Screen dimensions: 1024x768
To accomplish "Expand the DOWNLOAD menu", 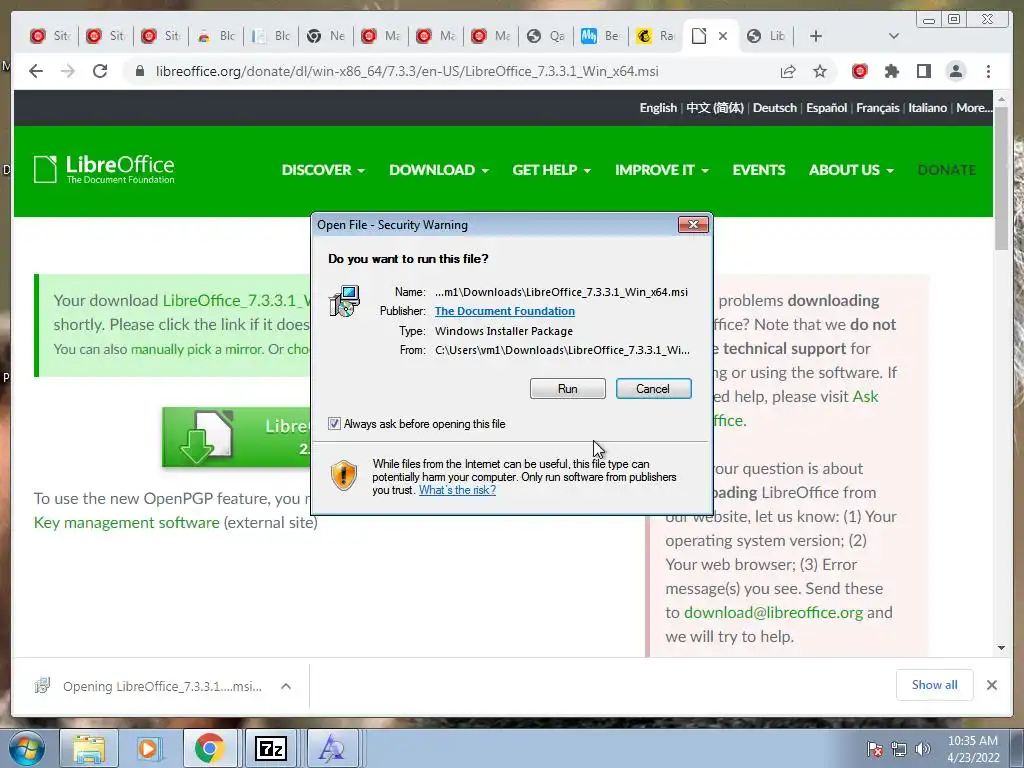I will (x=439, y=170).
